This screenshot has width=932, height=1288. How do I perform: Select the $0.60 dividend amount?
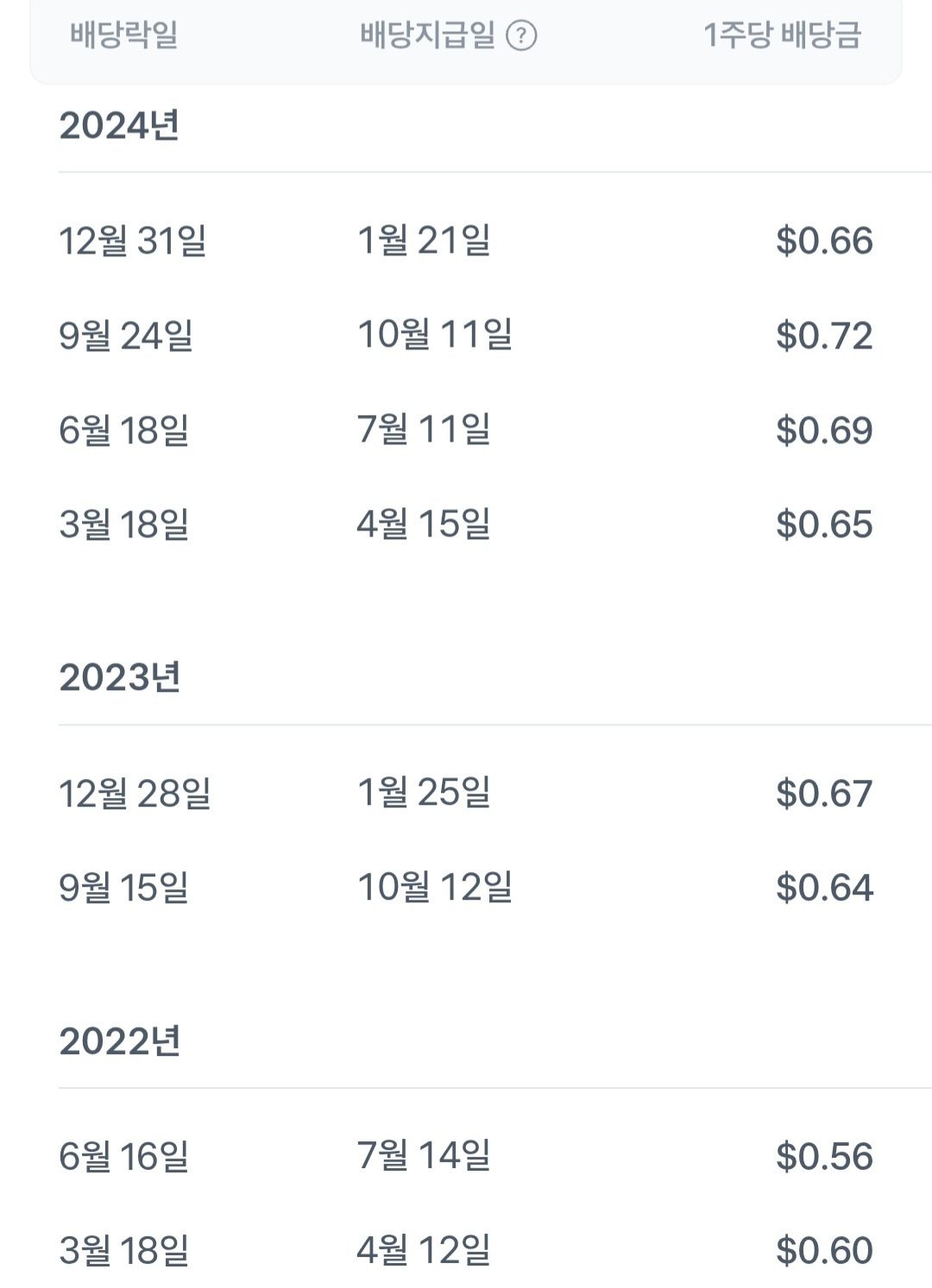click(824, 1251)
